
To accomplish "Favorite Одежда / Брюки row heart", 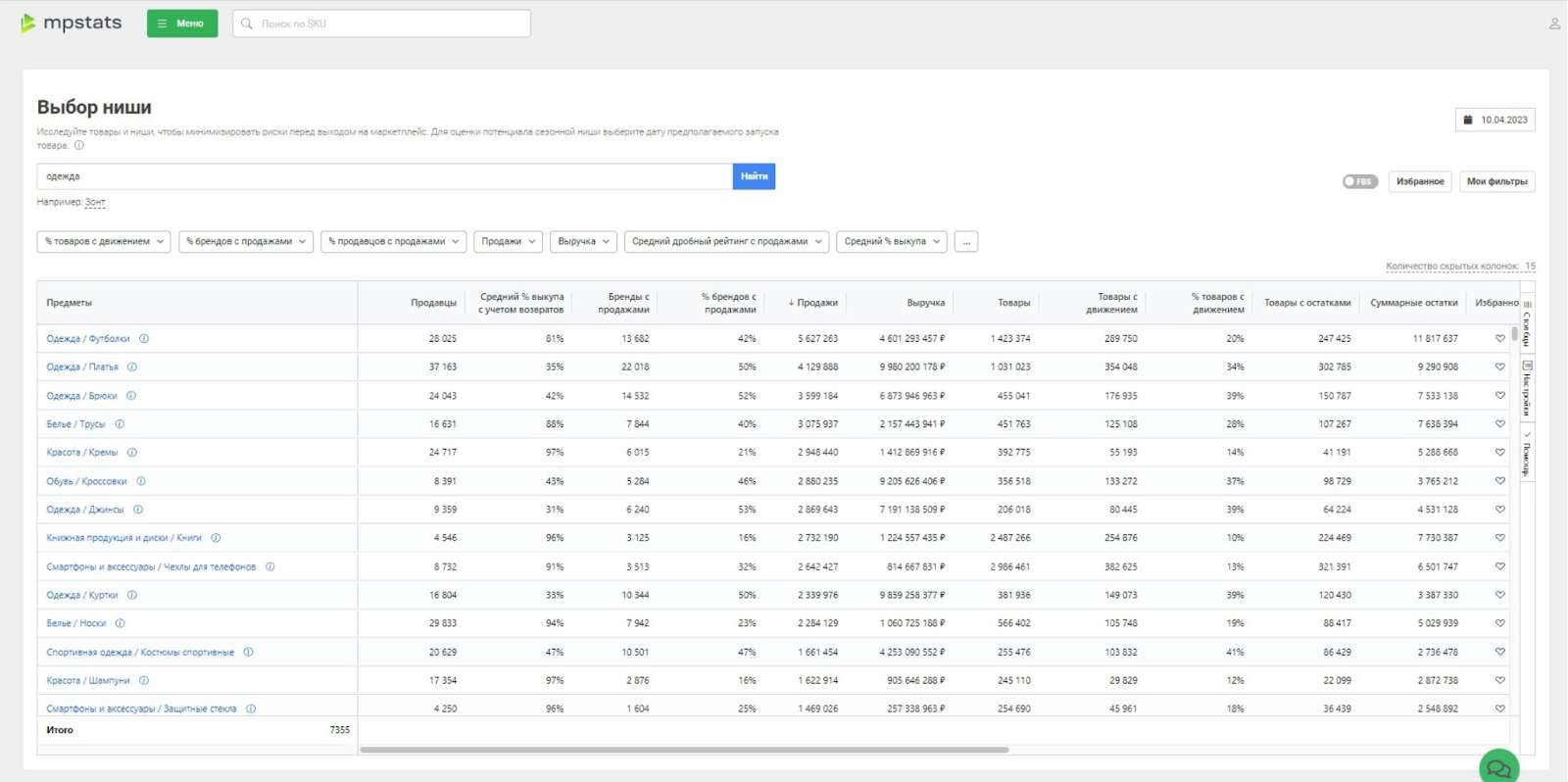I will 1499,396.
